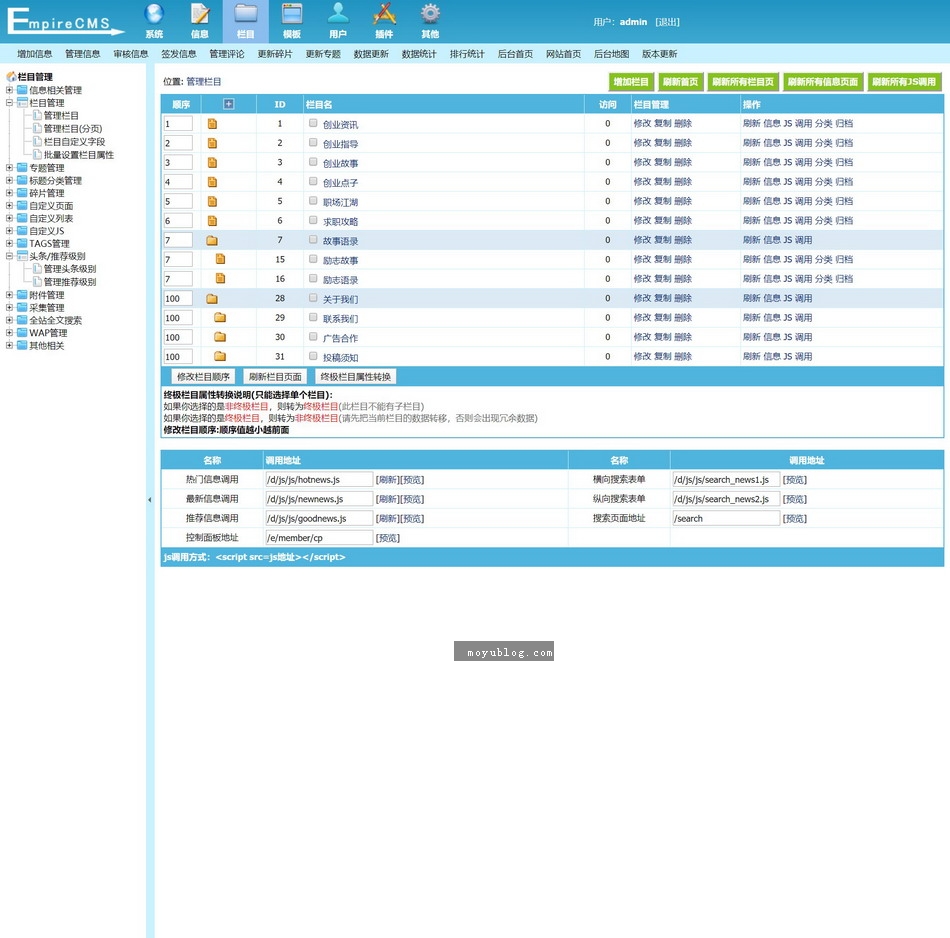Expand the 标题分类管理 tree node
Image resolution: width=950 pixels, height=938 pixels.
[x=9, y=180]
